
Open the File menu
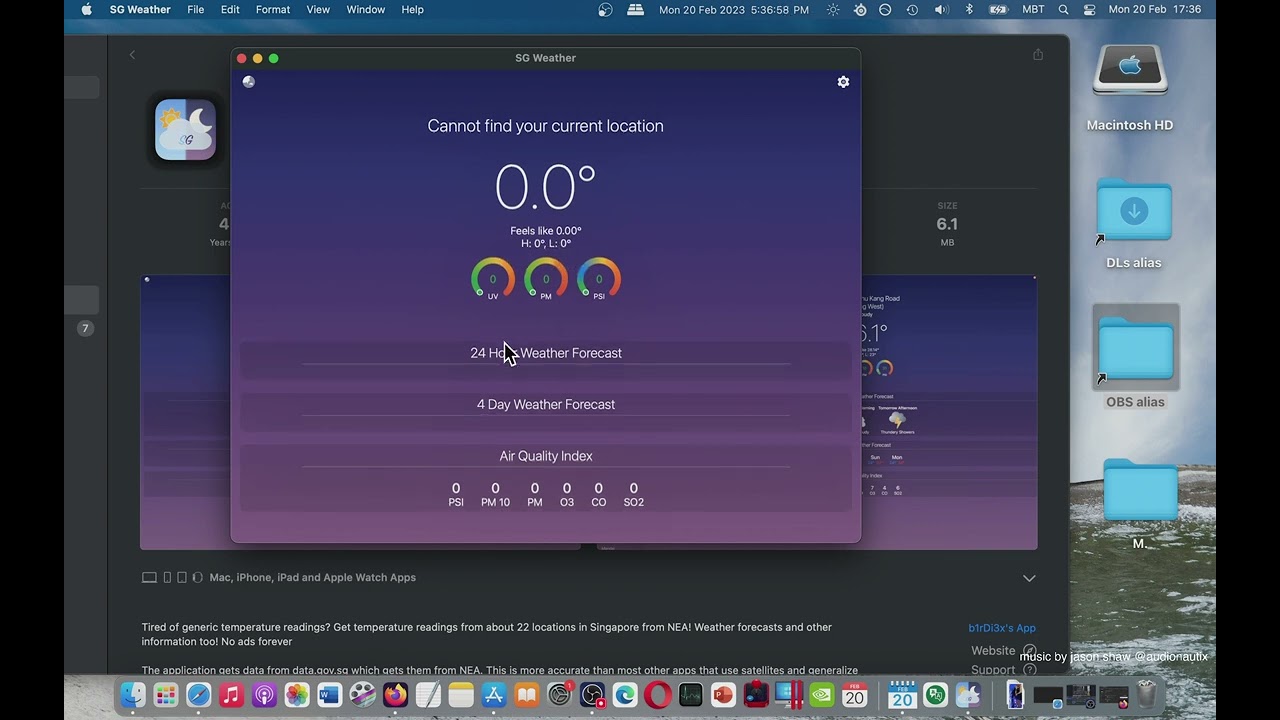[196, 9]
